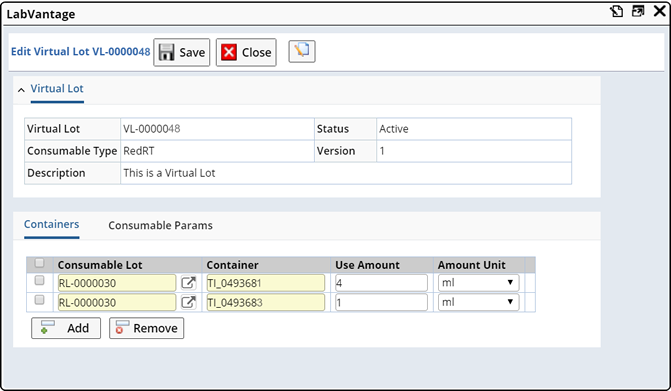Viewport: 671px width, 391px height.
Task: Click the document icon in the title bar
Action: 617,11
